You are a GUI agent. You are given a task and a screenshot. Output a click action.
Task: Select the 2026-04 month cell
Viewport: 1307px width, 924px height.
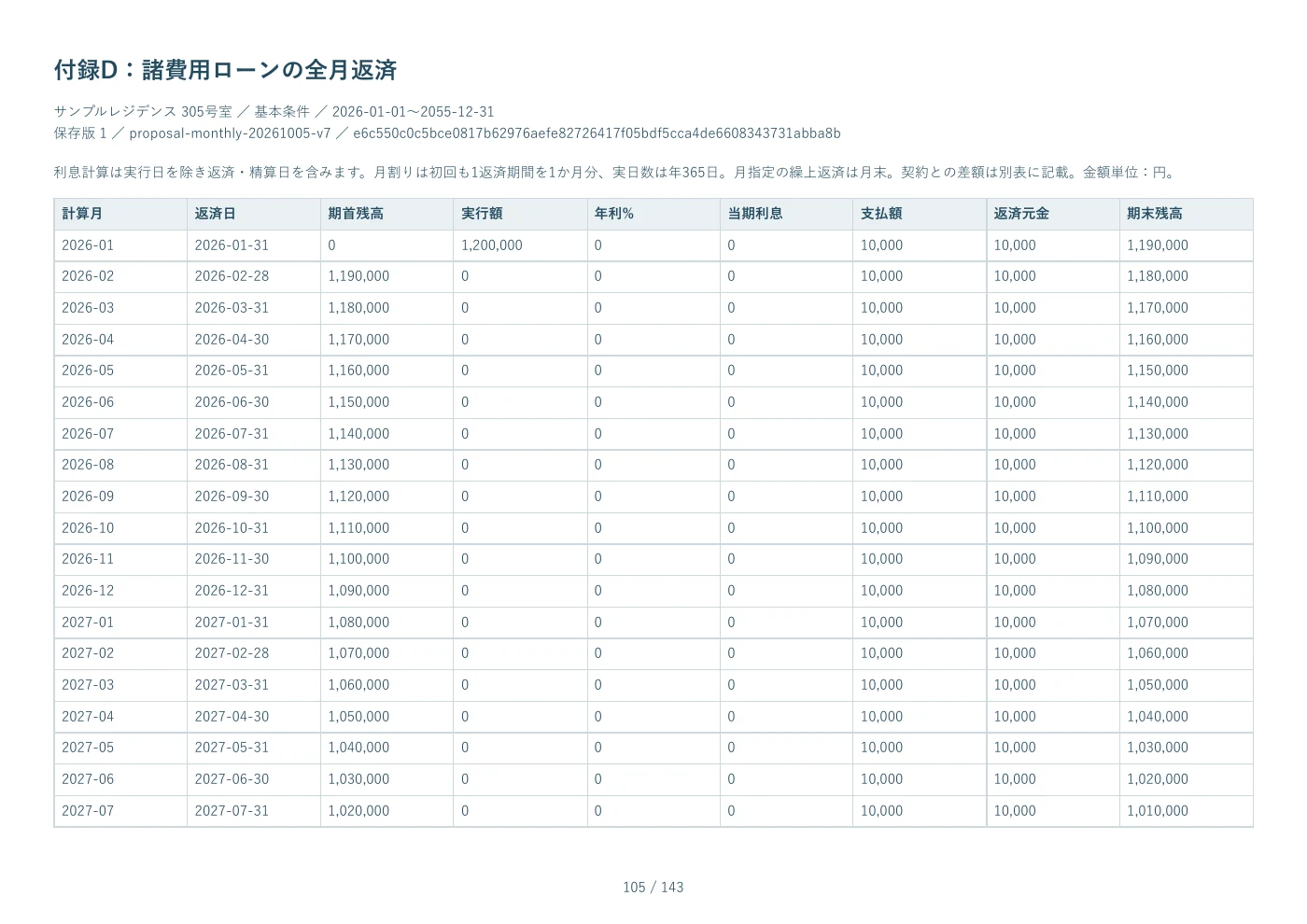click(x=120, y=340)
